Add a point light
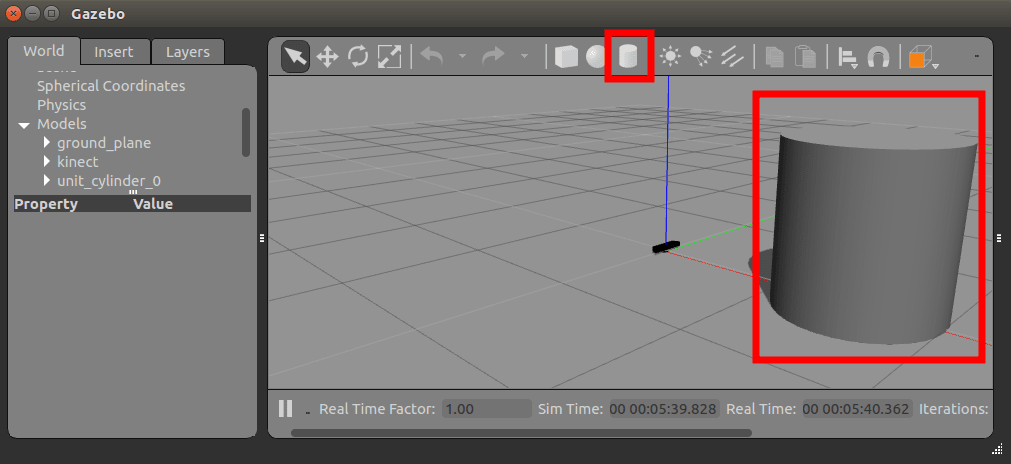 pos(671,57)
